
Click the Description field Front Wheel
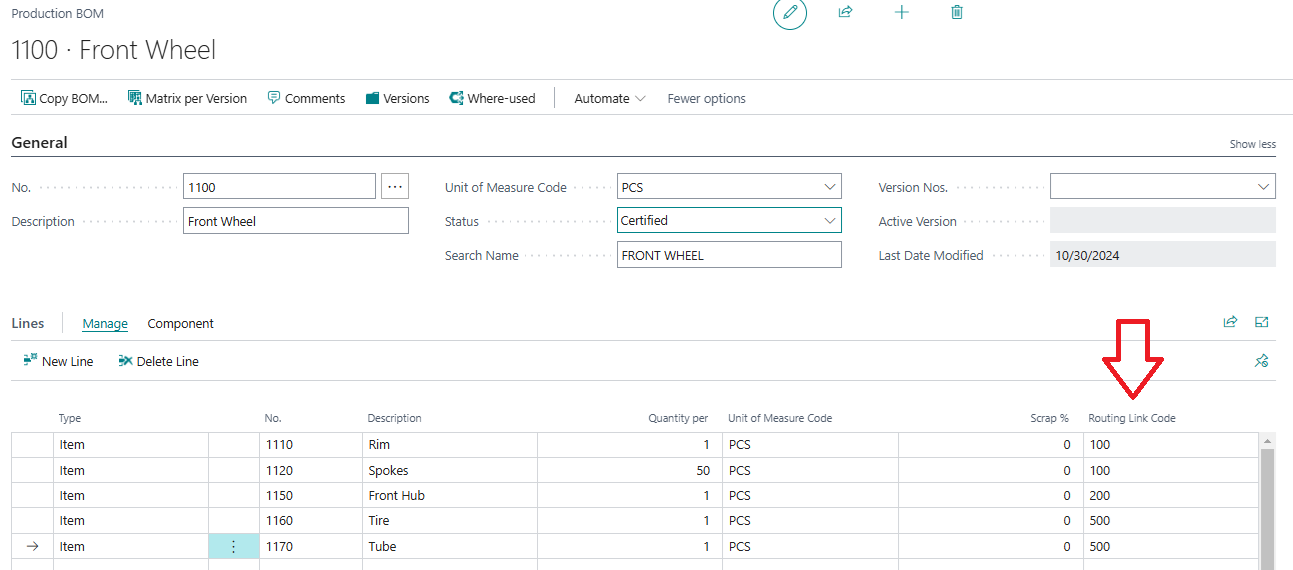pos(296,221)
